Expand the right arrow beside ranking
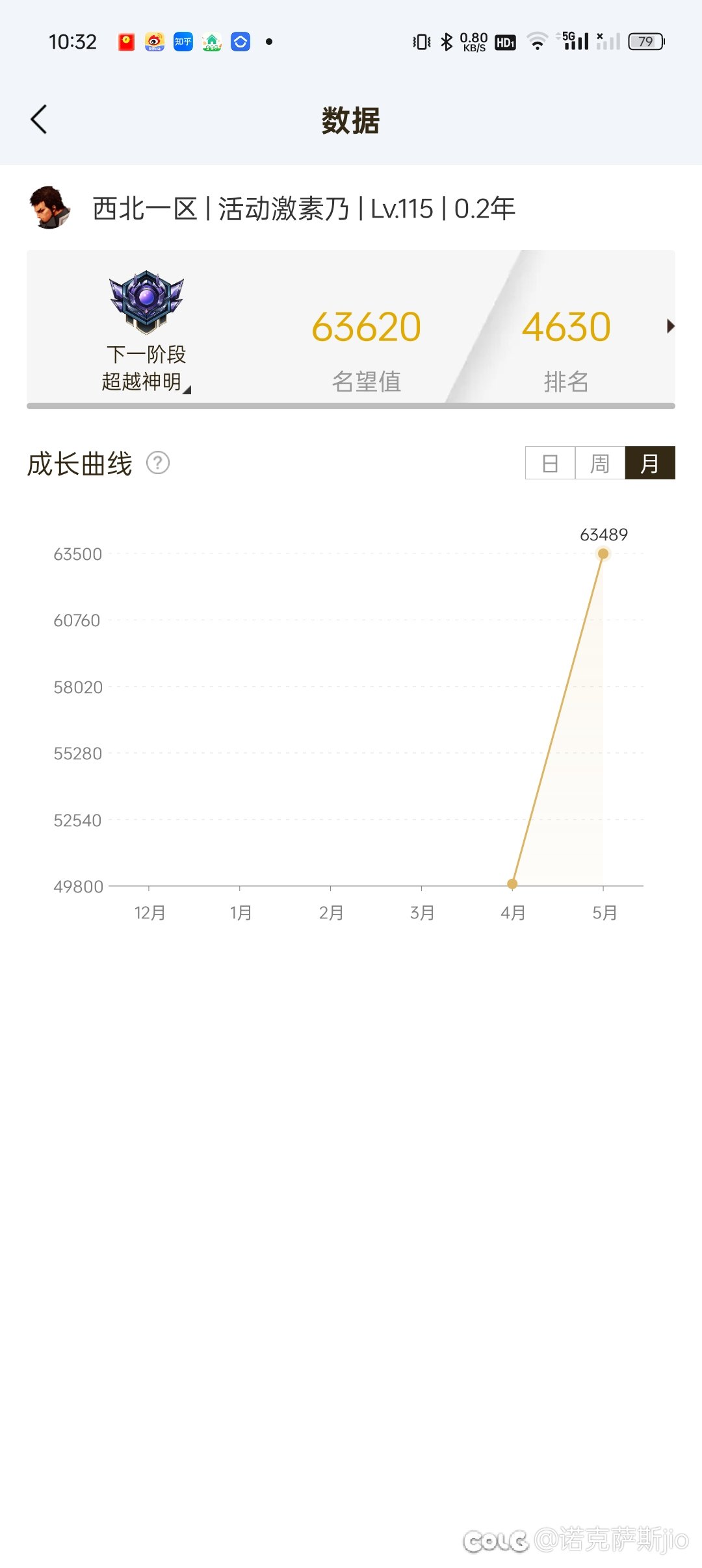 coord(671,326)
